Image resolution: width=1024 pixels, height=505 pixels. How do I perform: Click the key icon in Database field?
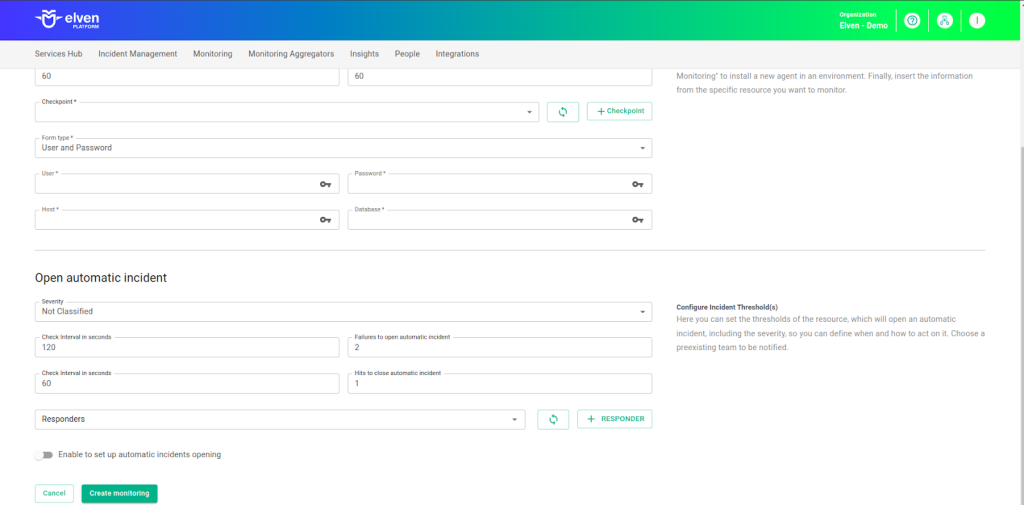[x=637, y=220]
